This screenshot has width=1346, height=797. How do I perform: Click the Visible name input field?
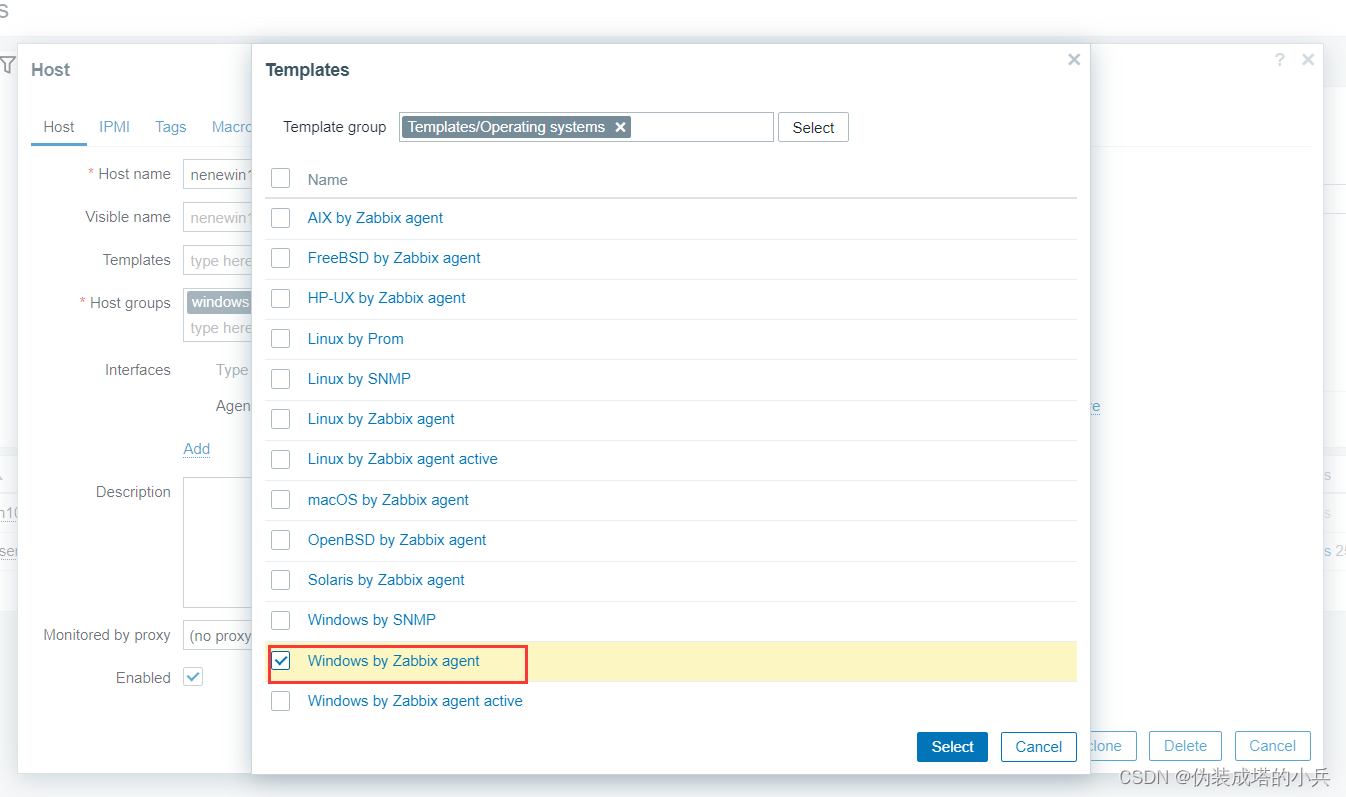point(218,217)
